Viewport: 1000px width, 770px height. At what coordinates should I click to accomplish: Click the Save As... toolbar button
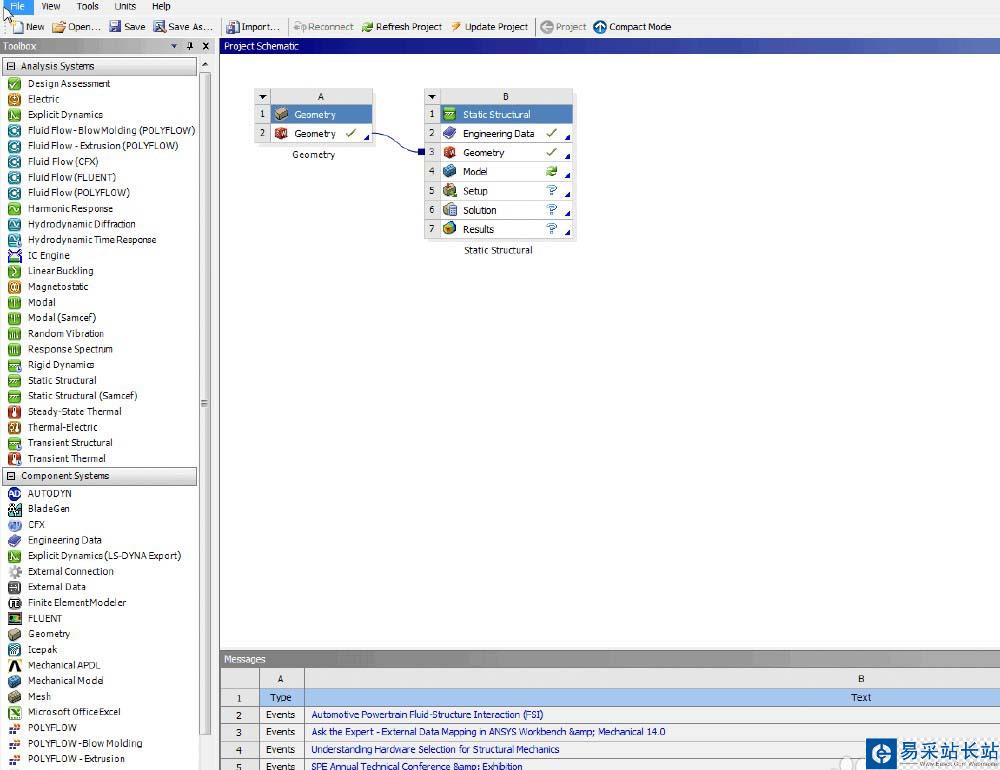click(184, 27)
